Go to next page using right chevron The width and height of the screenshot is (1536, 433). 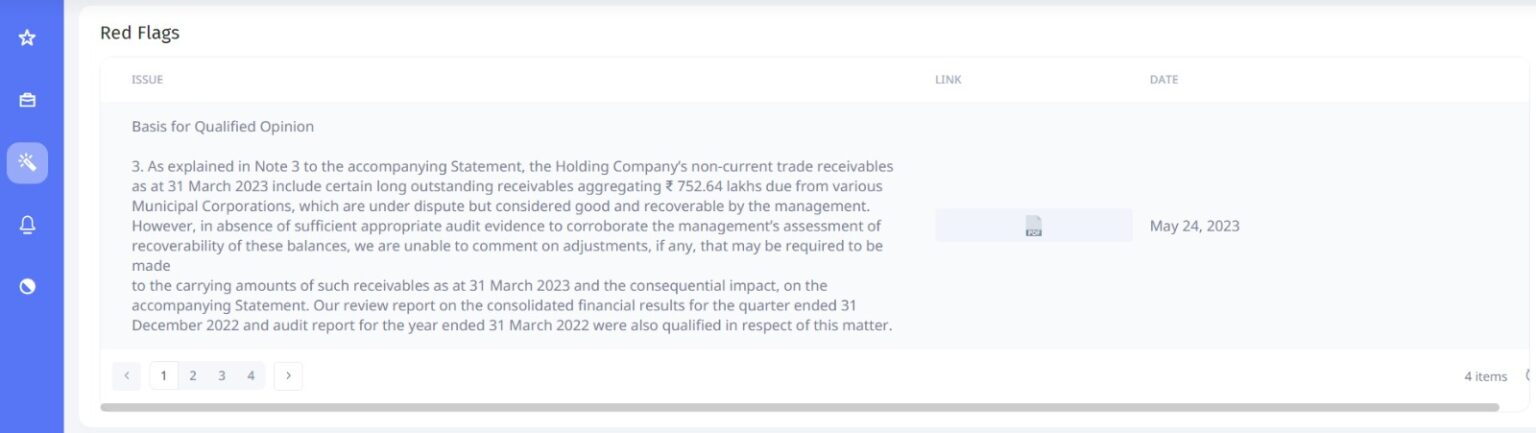[288, 376]
